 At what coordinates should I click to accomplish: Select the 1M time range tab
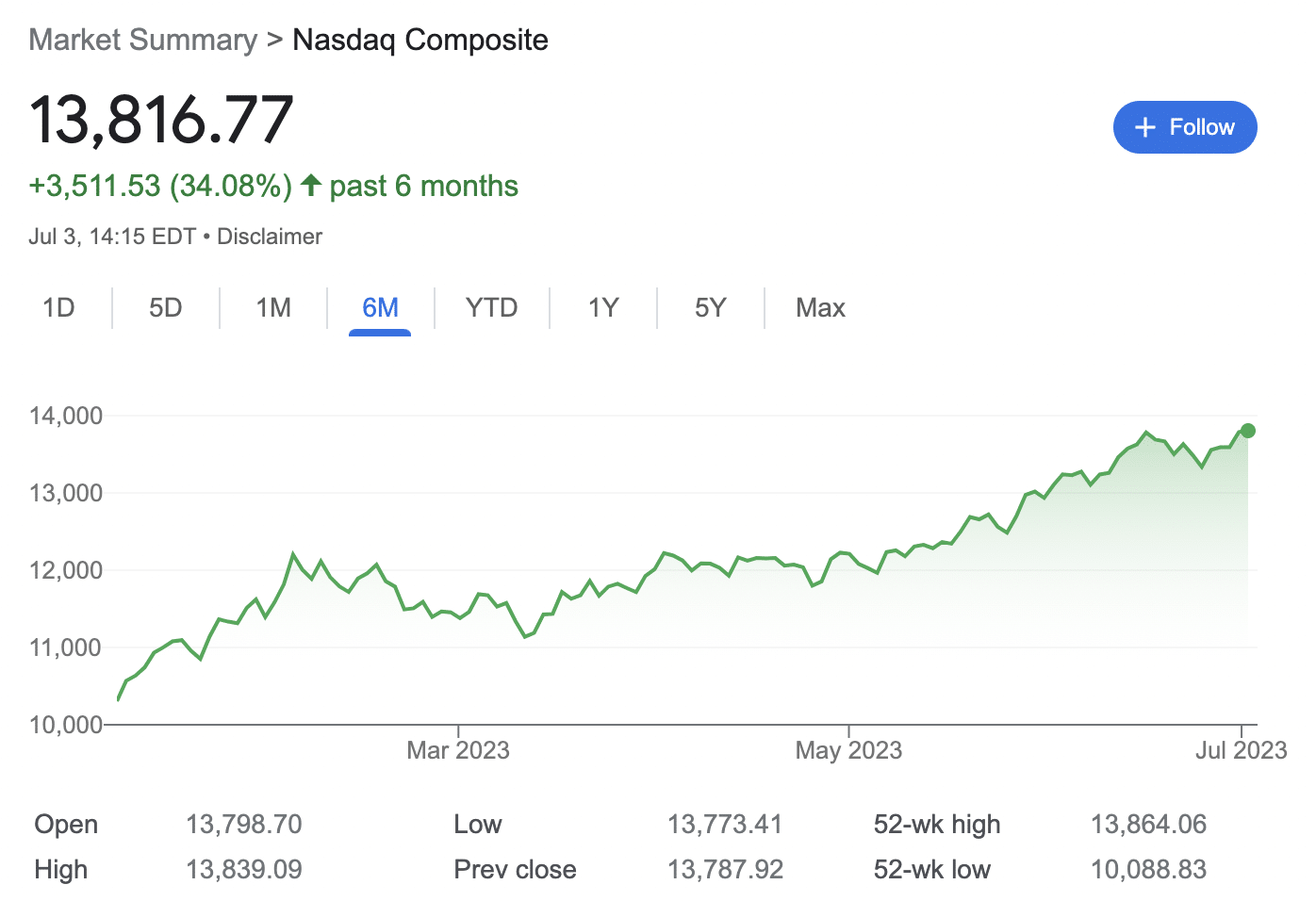click(273, 308)
